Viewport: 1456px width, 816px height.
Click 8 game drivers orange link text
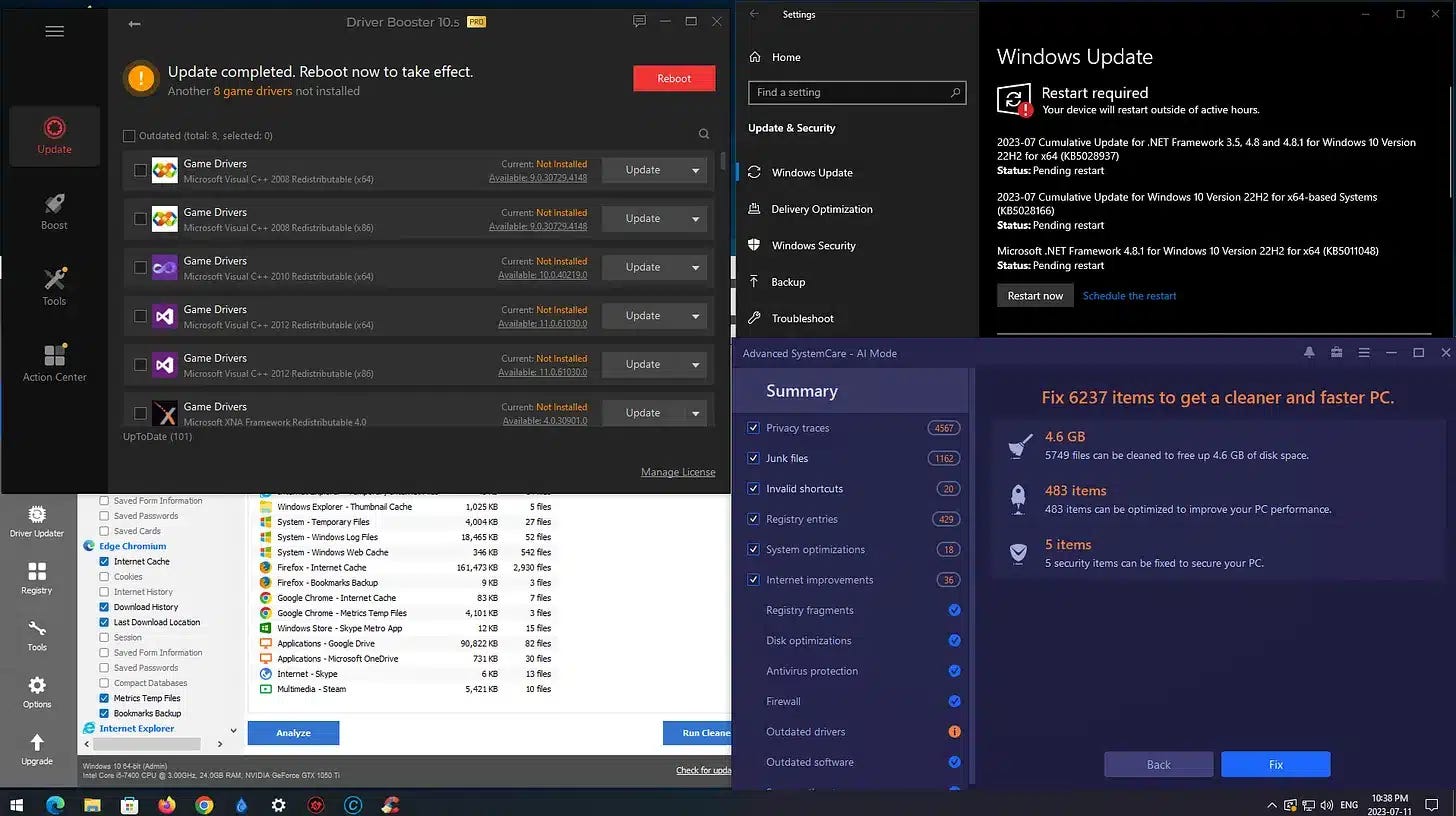pyautogui.click(x=252, y=91)
